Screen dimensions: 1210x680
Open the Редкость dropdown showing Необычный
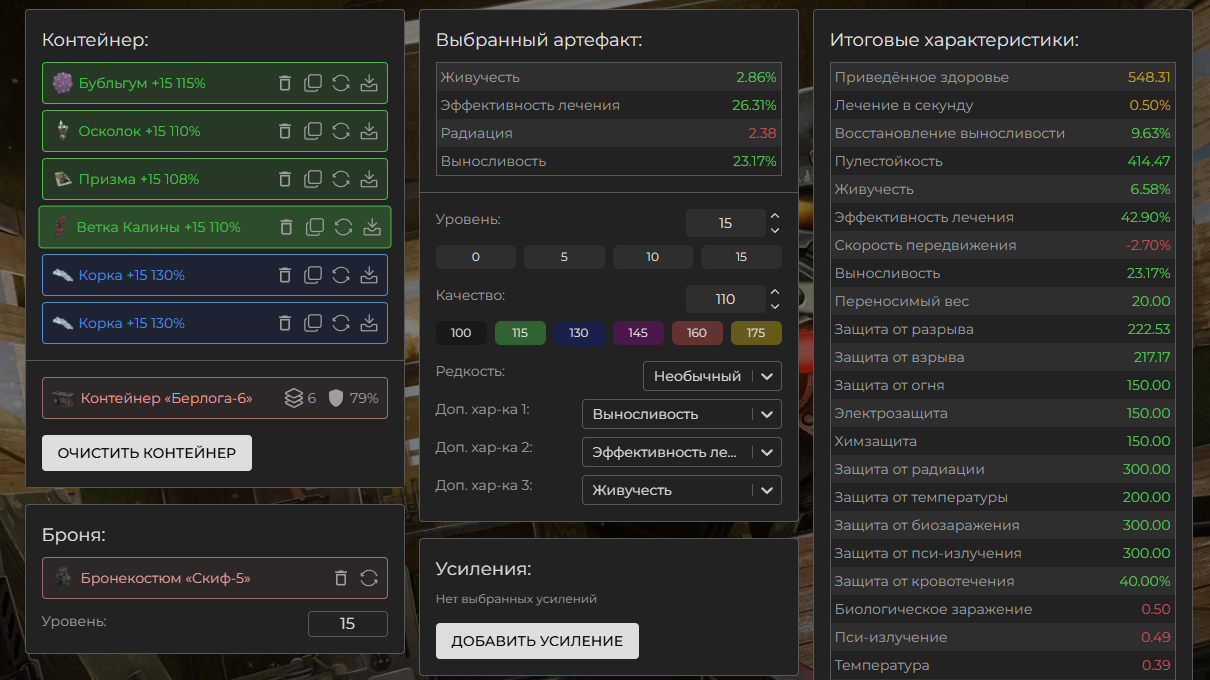pos(712,376)
